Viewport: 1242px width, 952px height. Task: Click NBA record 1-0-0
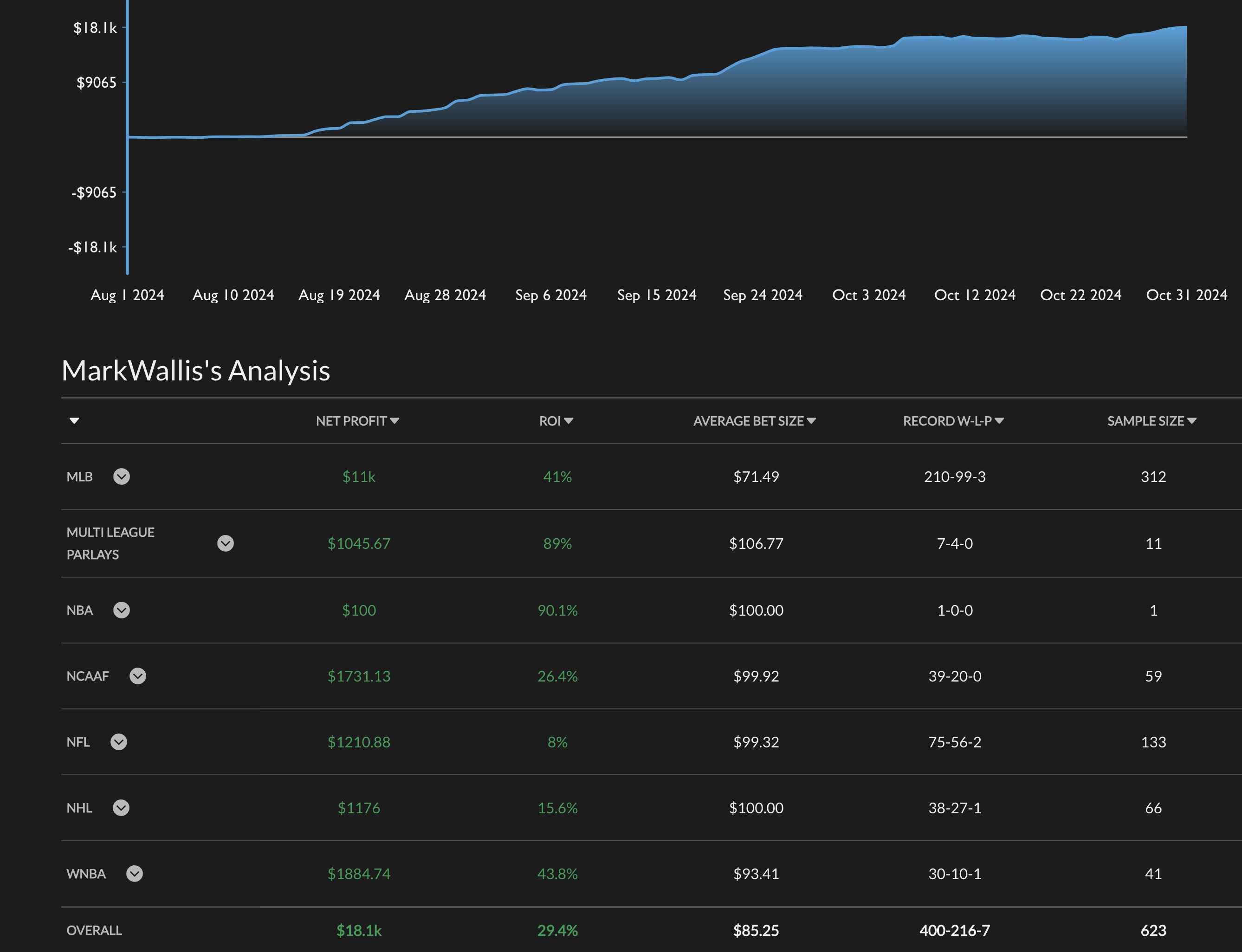[955, 610]
